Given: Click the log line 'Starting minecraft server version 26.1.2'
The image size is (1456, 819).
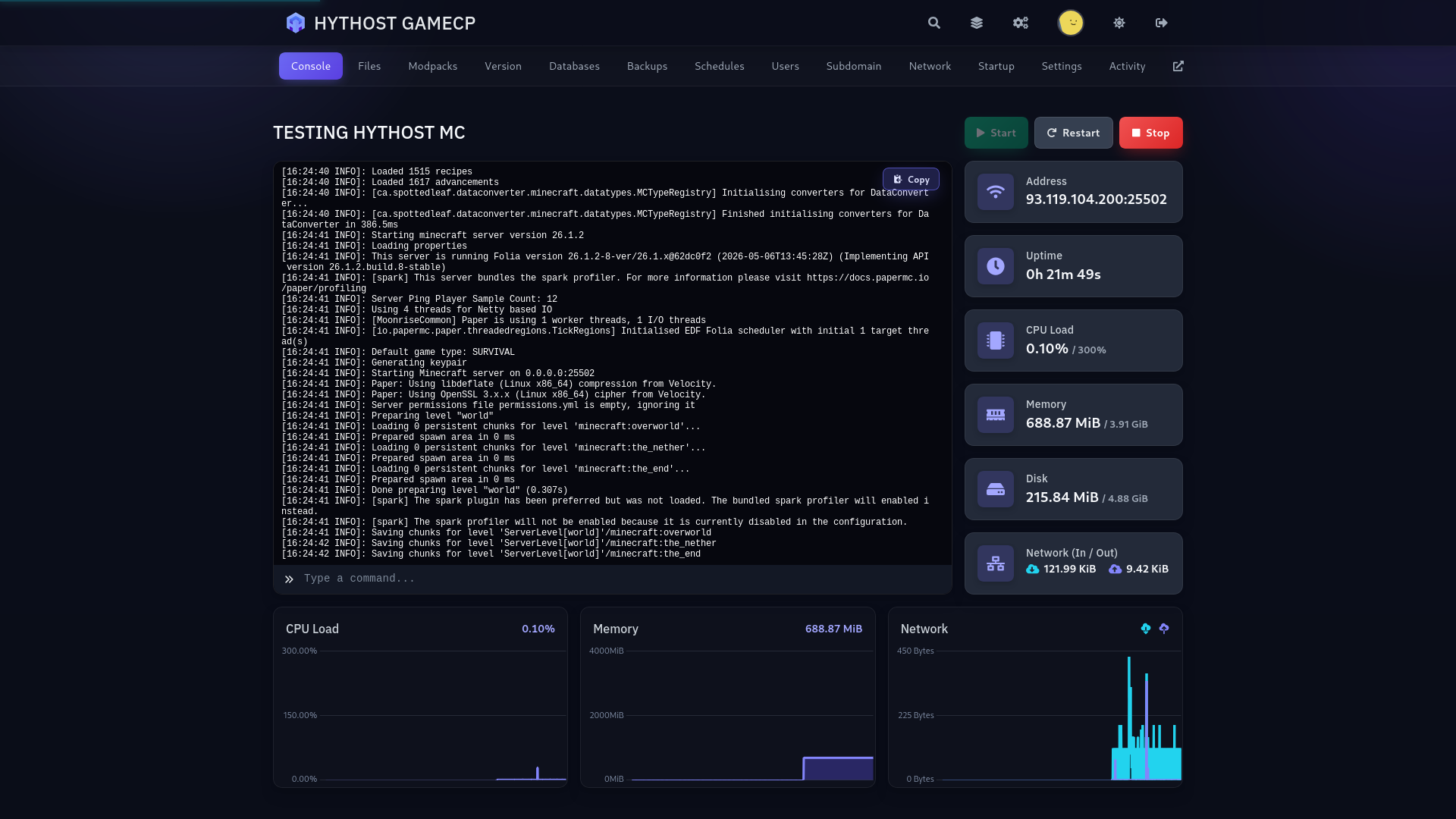Looking at the screenshot, I should (432, 236).
